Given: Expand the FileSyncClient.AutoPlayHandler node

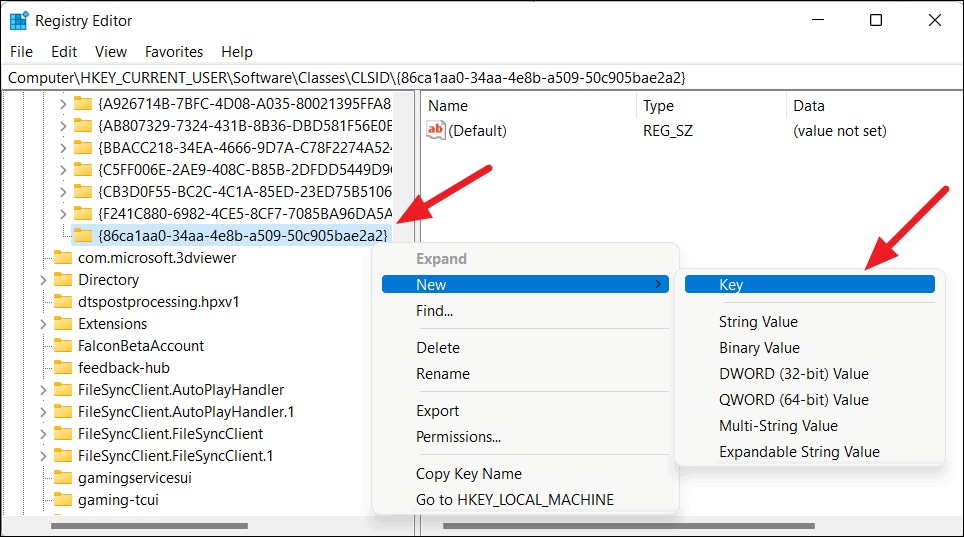Looking at the screenshot, I should [43, 390].
